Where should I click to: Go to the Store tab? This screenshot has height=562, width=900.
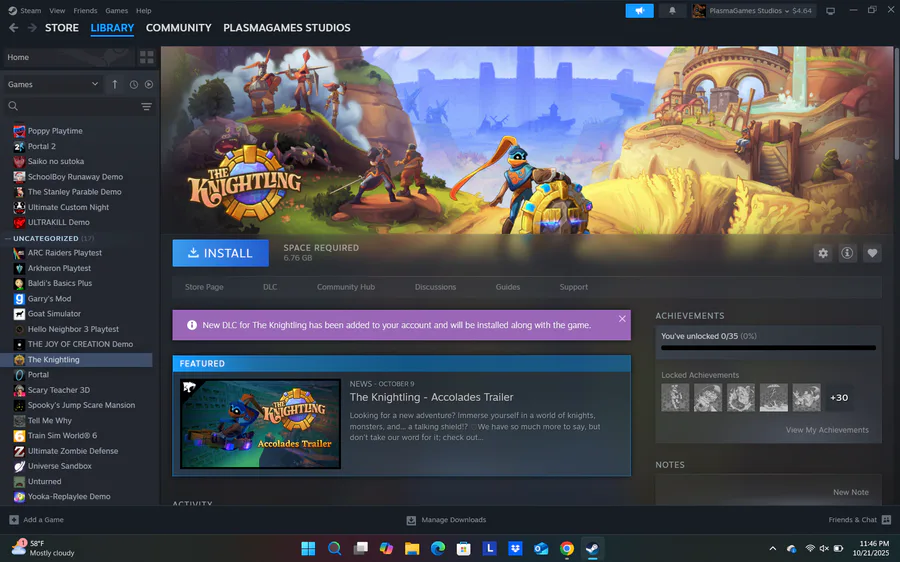point(62,28)
